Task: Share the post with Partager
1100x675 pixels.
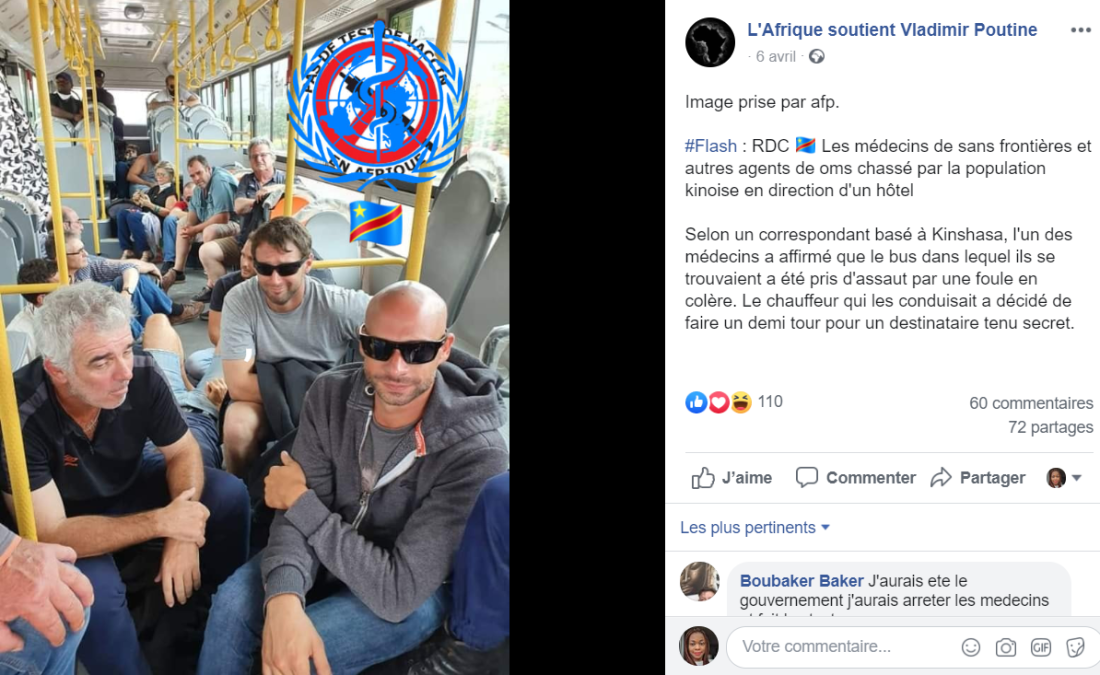Action: [x=978, y=478]
